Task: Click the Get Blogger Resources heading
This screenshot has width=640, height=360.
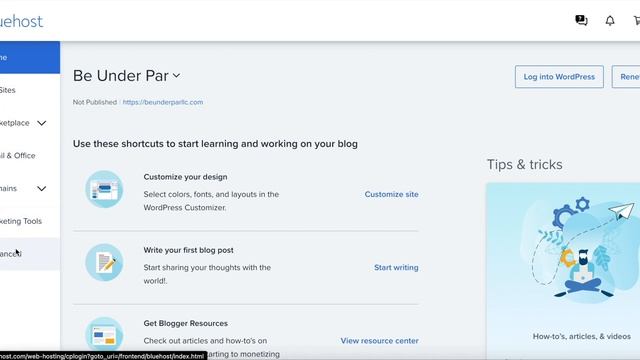Action: click(186, 323)
